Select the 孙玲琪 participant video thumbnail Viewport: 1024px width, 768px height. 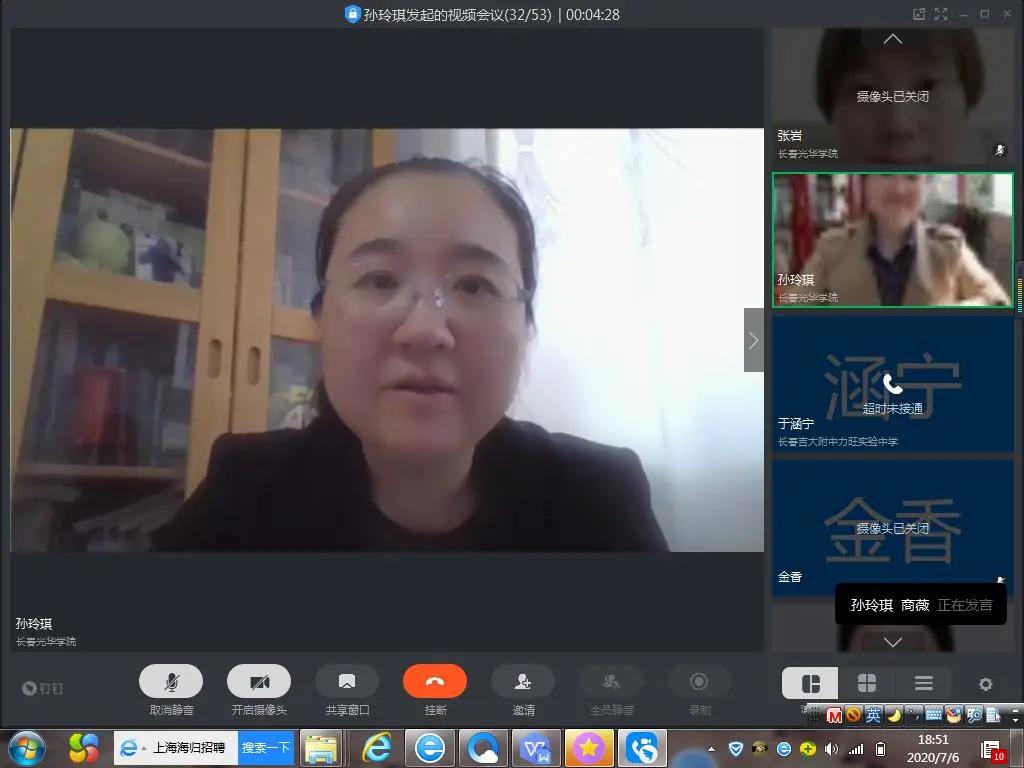point(892,240)
